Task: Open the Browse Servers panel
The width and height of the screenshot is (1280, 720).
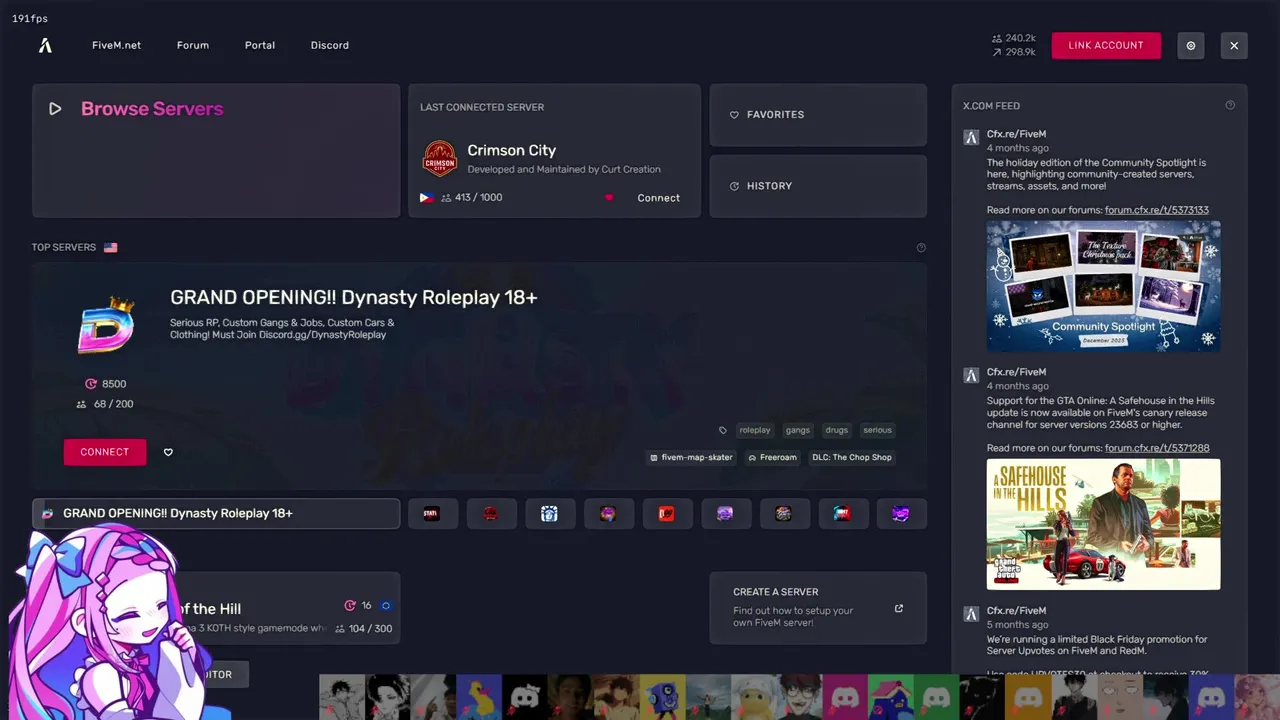Action: click(x=216, y=150)
